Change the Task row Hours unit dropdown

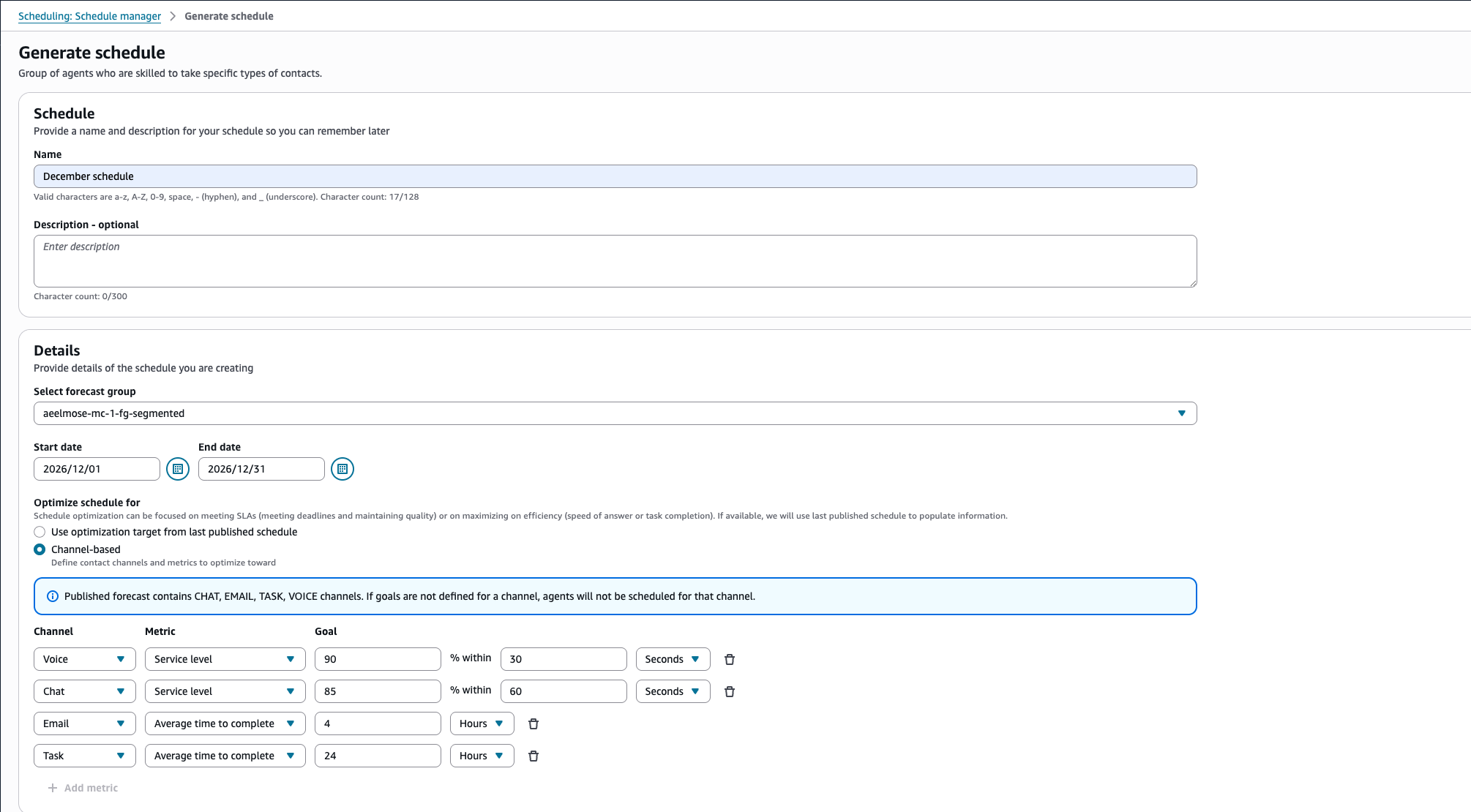coord(482,756)
